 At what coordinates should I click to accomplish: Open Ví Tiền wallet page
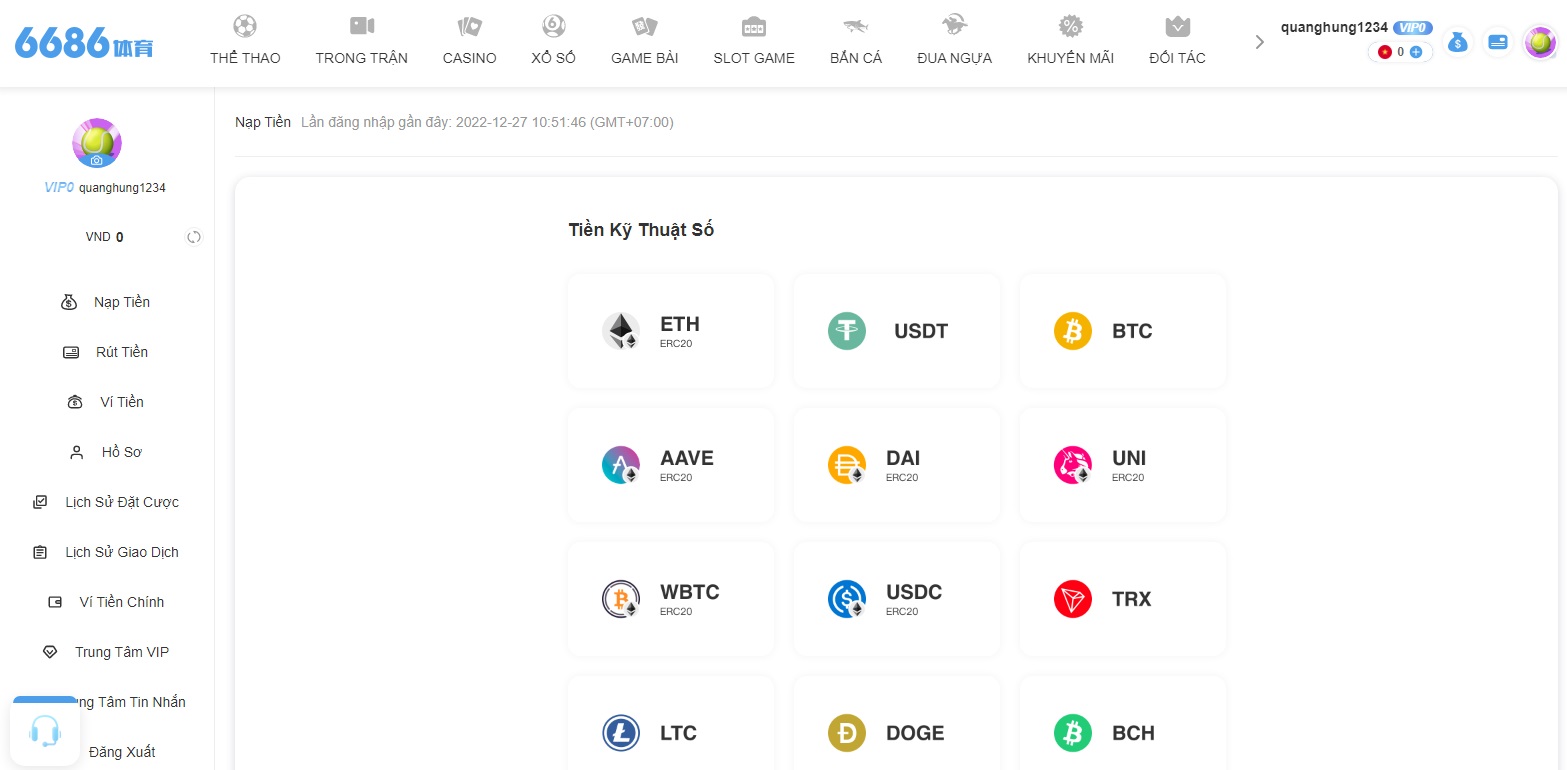coord(106,402)
